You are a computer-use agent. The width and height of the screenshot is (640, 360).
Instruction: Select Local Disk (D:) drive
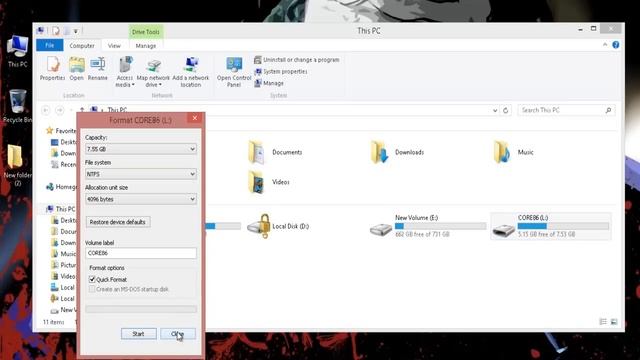[x=278, y=226]
